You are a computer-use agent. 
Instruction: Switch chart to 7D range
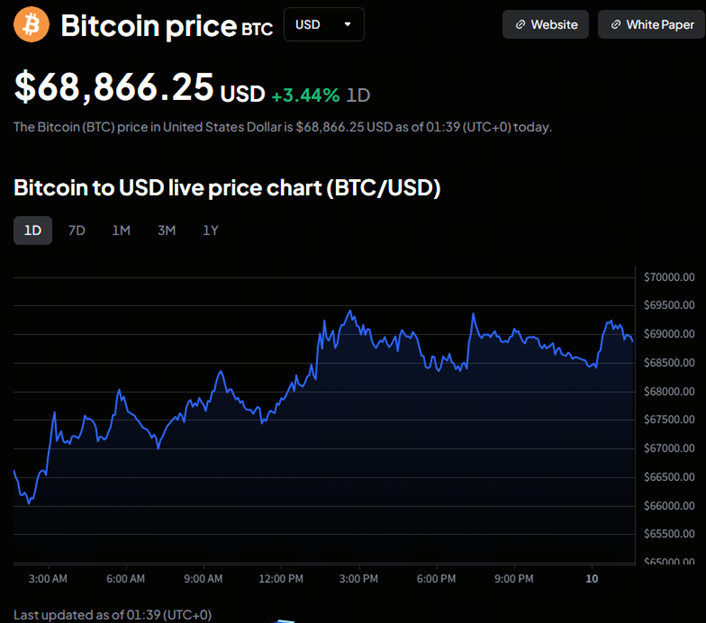[x=77, y=230]
